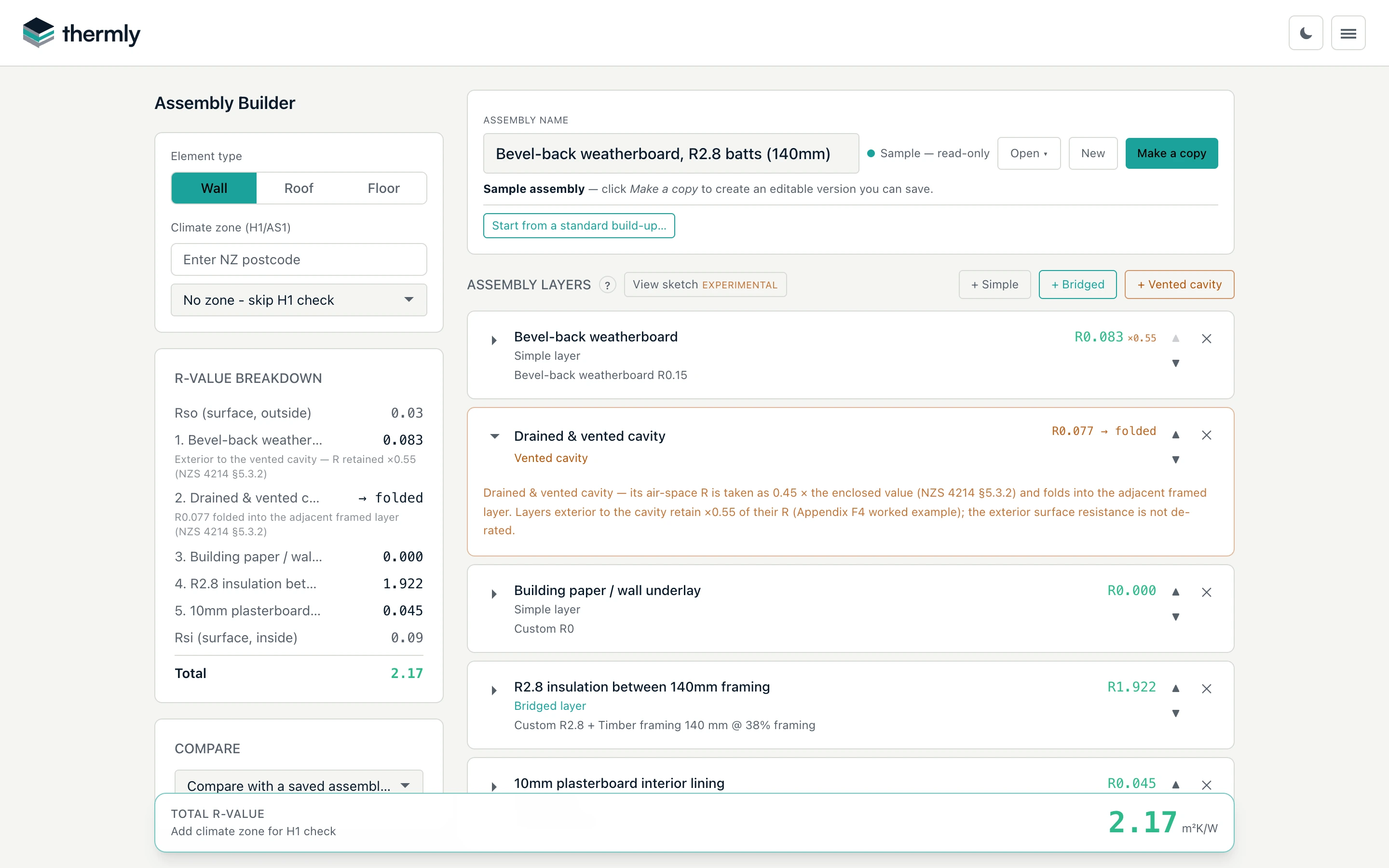The image size is (1389, 868).
Task: Select Floor element type
Action: click(x=383, y=188)
